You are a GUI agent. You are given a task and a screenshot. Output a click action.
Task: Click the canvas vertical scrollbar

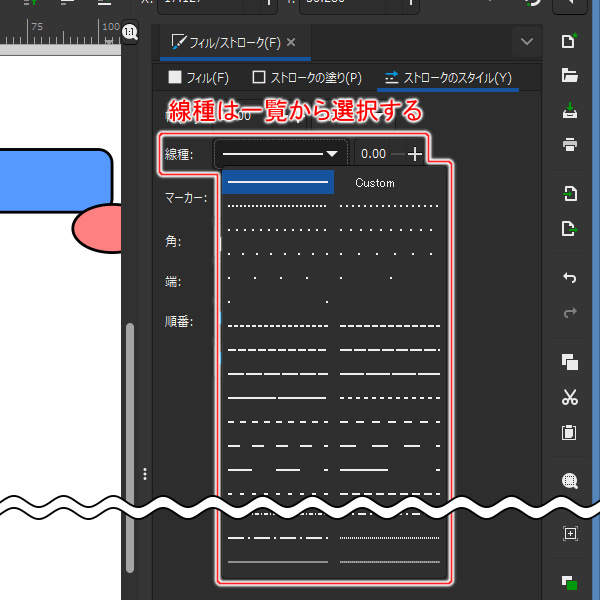pos(130,448)
